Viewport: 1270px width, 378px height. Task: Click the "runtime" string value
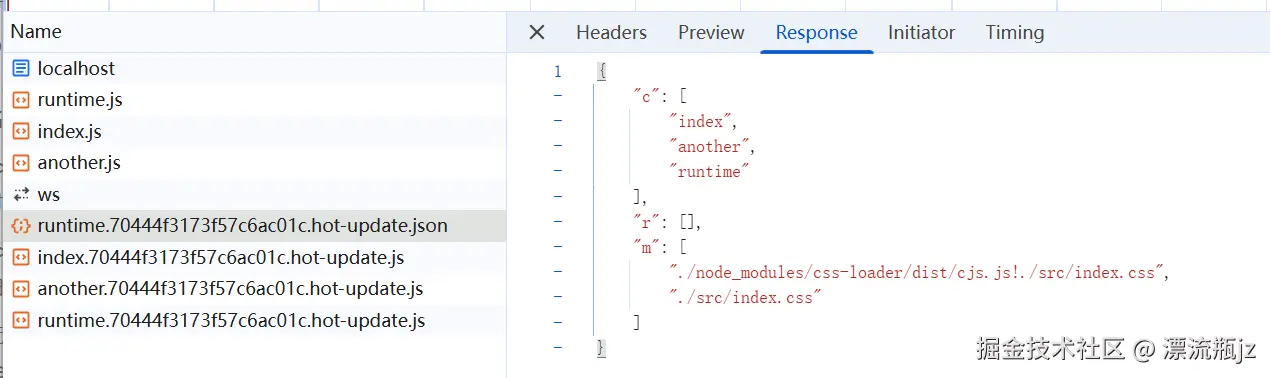[x=710, y=171]
